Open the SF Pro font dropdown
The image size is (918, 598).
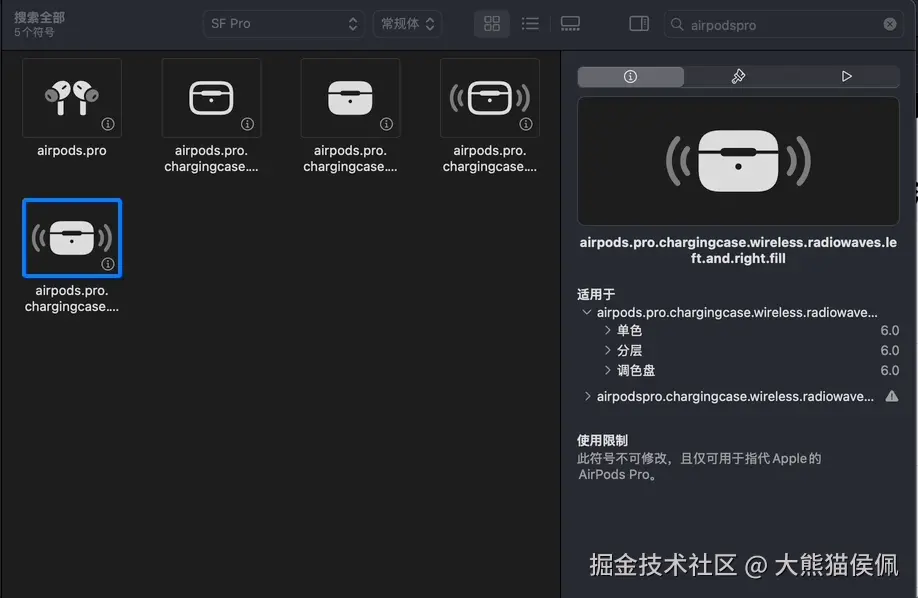click(284, 24)
